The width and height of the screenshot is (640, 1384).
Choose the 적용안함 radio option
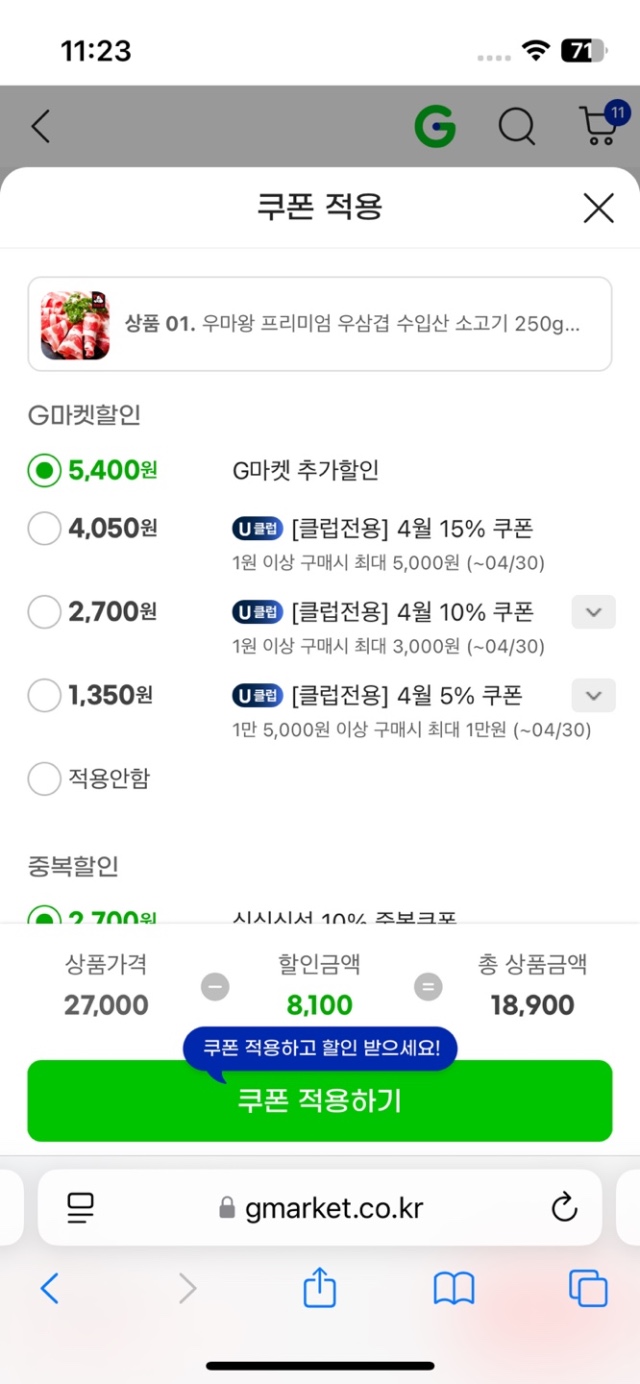tap(45, 779)
